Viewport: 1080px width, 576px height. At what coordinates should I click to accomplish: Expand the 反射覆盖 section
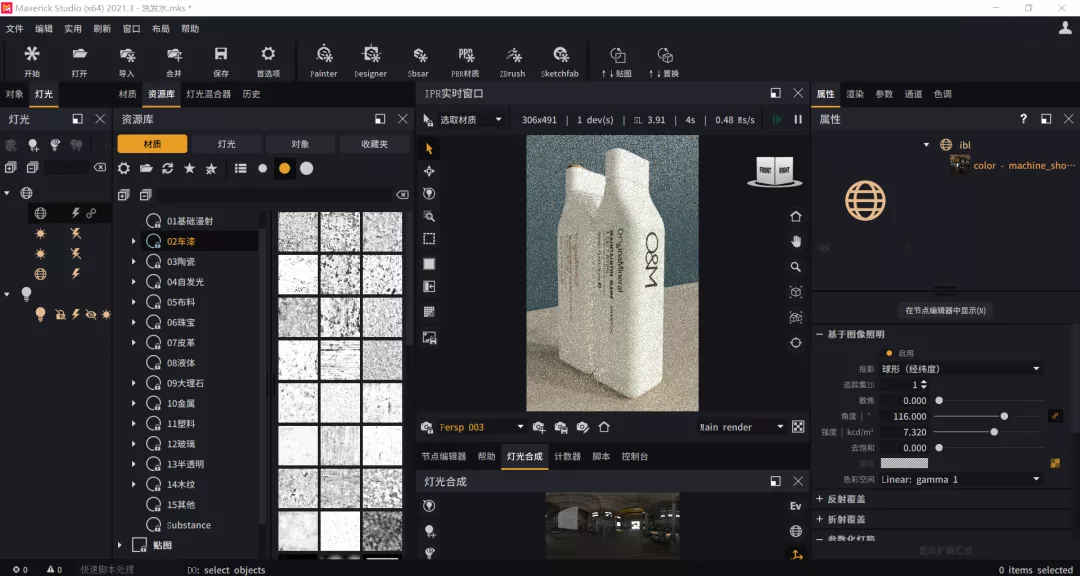[820, 499]
